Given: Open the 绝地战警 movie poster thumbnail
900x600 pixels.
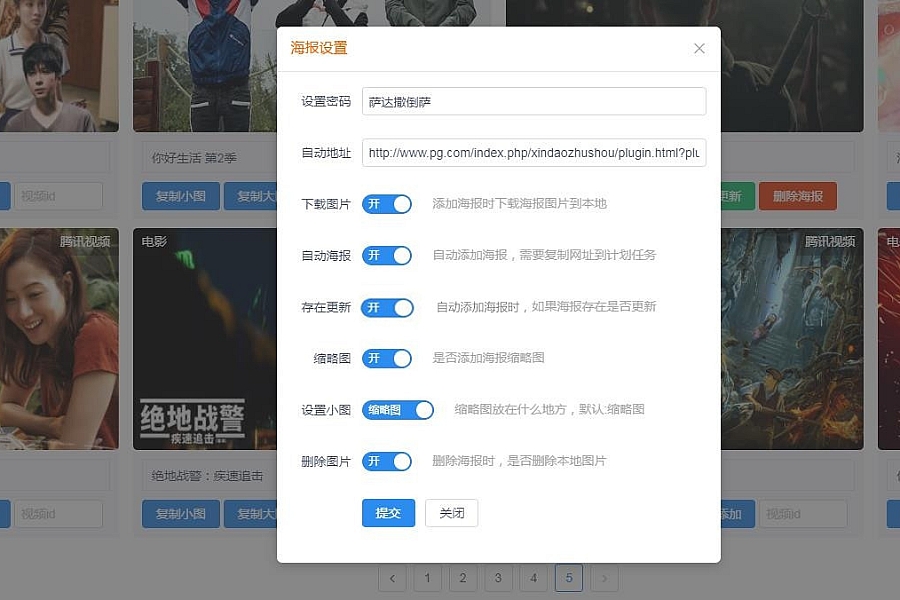Looking at the screenshot, I should [204, 340].
